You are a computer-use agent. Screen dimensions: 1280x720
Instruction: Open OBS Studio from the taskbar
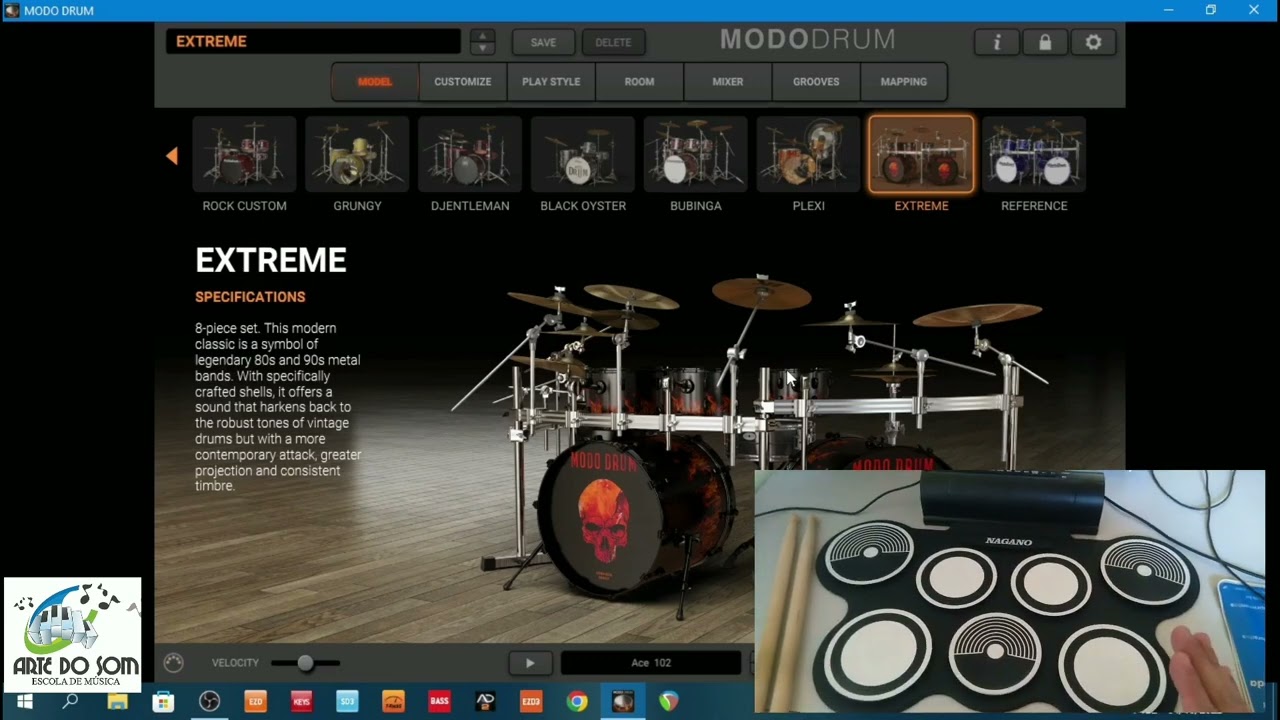tap(209, 701)
